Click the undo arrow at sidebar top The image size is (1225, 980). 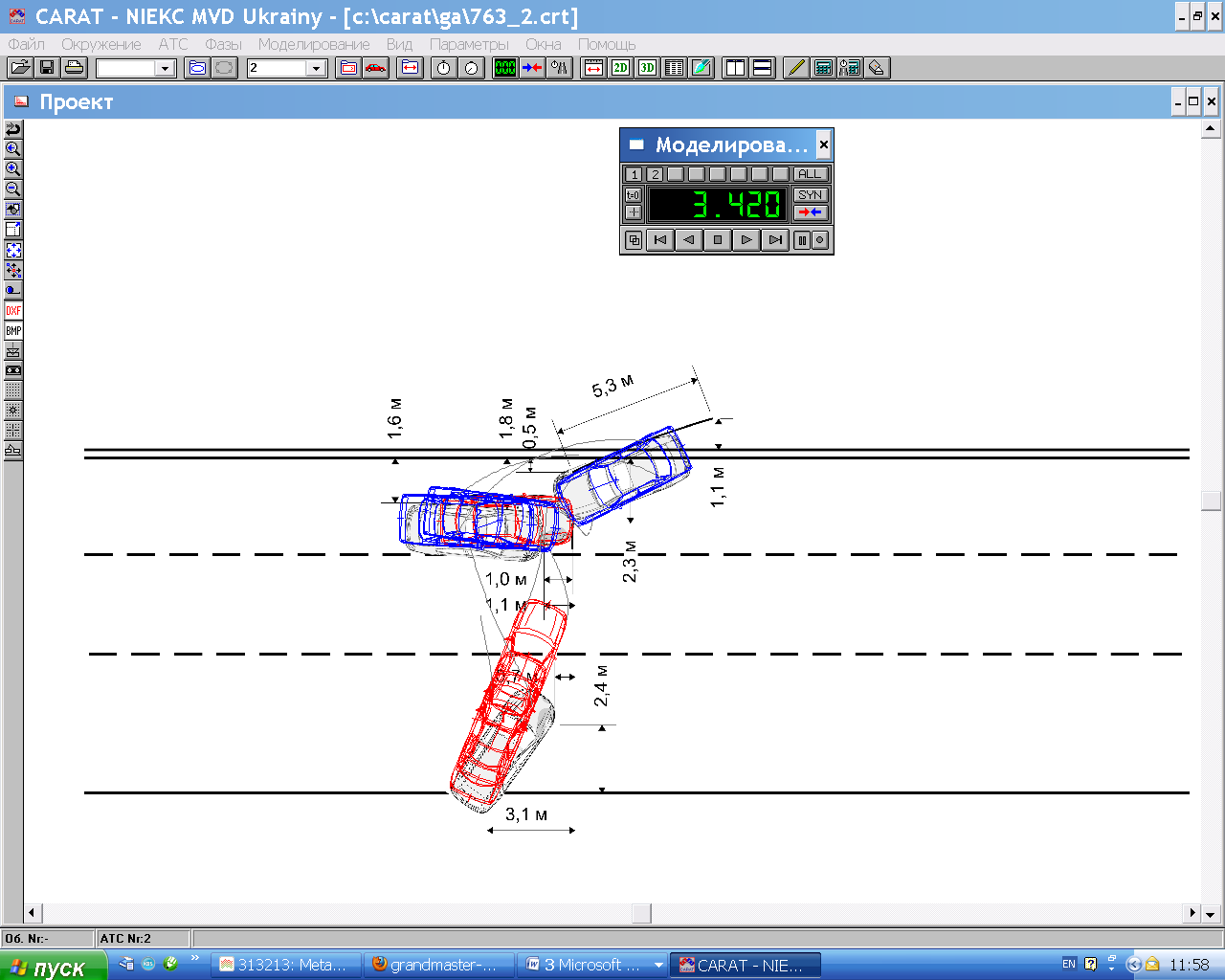tap(13, 129)
